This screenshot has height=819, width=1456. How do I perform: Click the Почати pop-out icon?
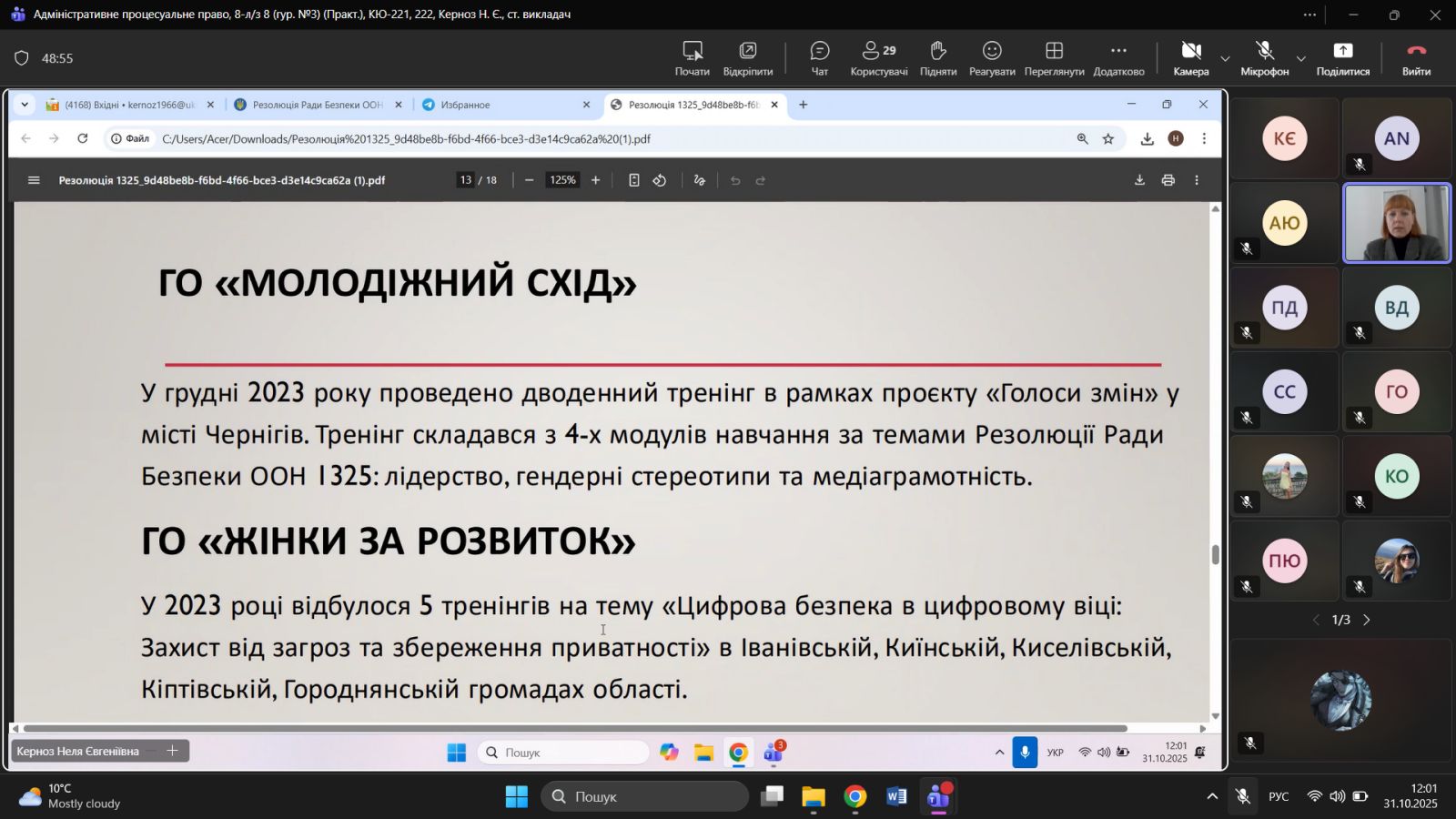693,57
